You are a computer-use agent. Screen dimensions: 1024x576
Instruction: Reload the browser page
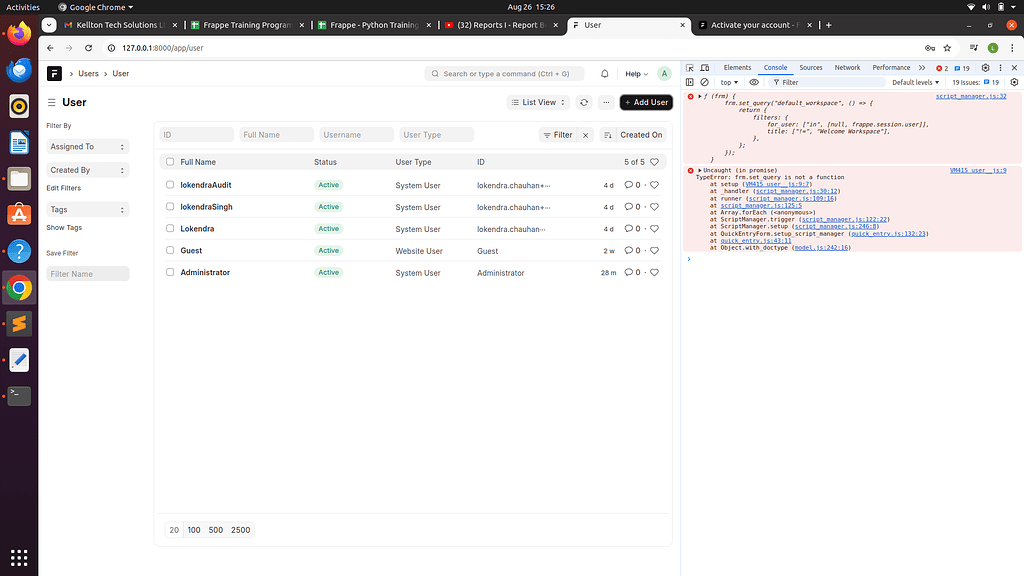[88, 48]
